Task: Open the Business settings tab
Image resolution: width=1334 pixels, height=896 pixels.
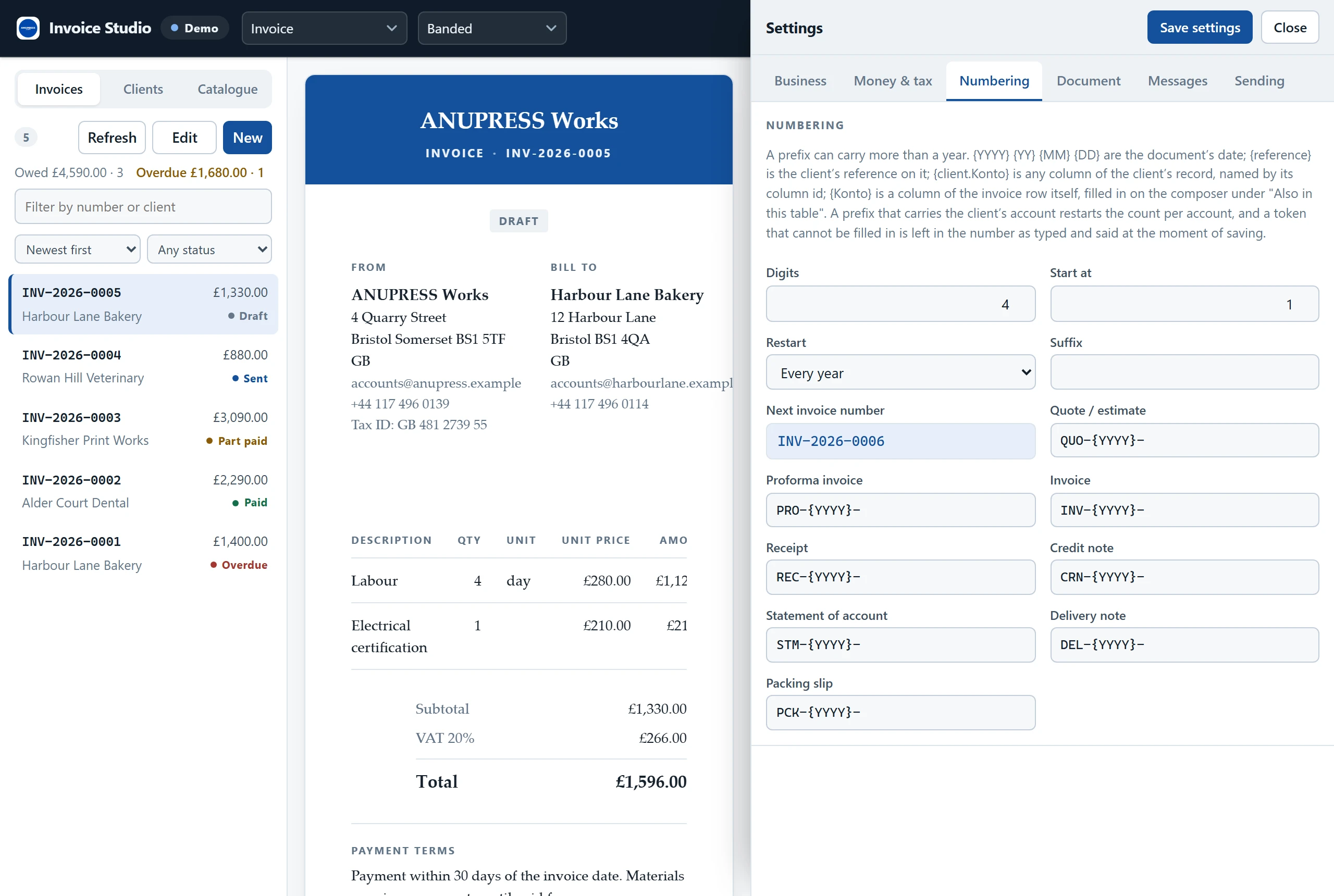Action: coord(800,81)
